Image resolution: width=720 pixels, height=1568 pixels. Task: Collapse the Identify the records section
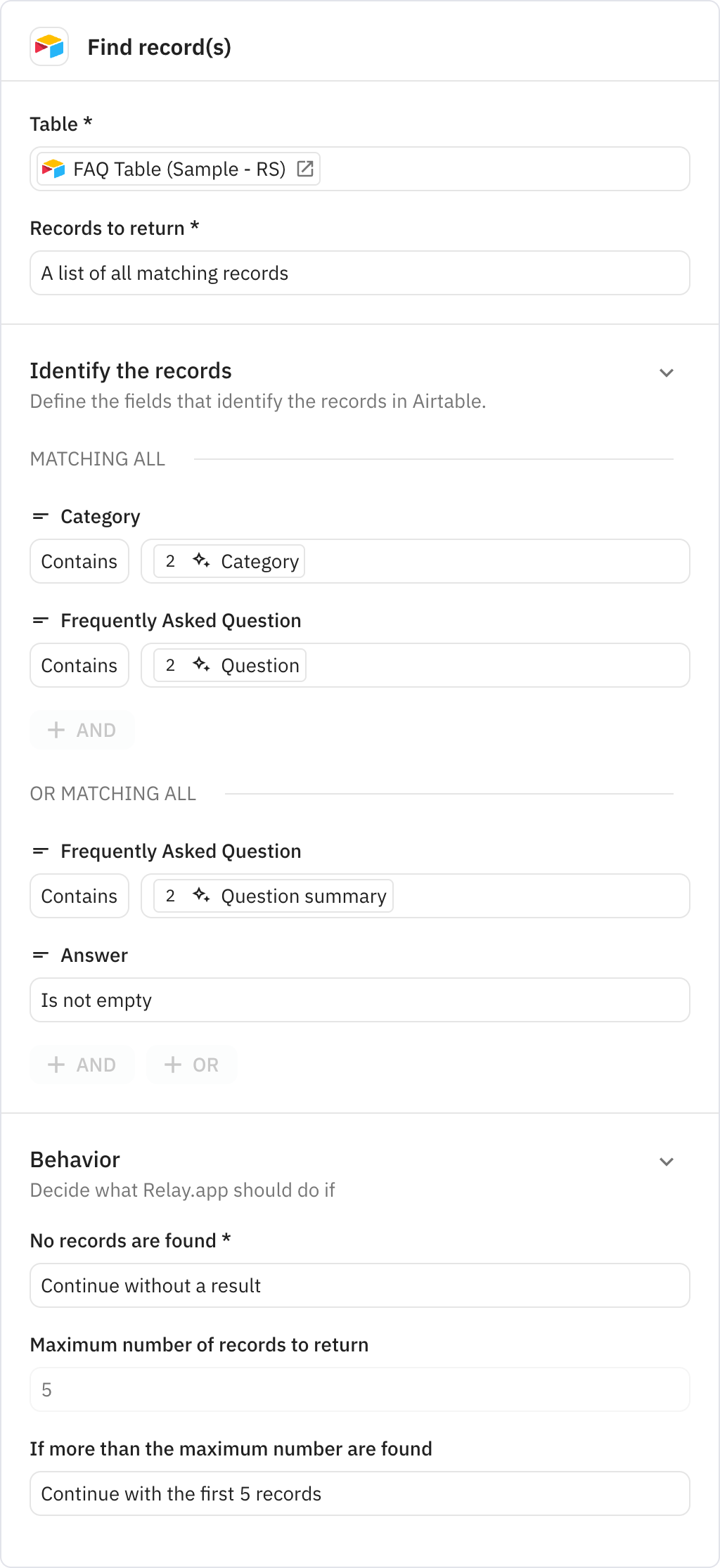tap(667, 373)
